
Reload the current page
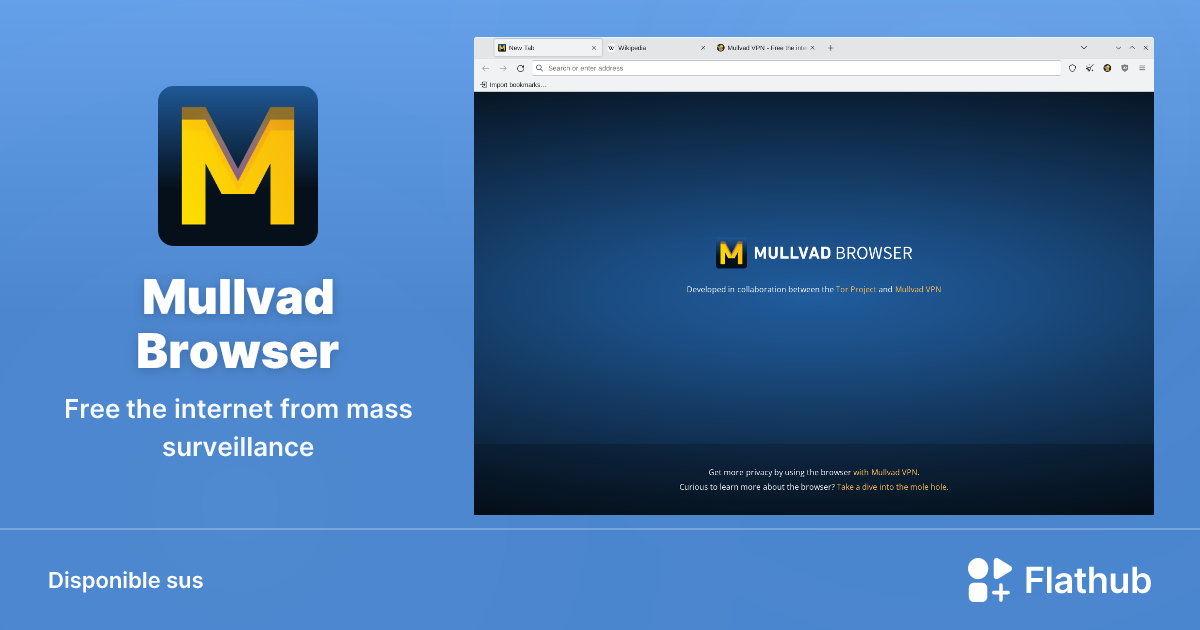point(520,68)
